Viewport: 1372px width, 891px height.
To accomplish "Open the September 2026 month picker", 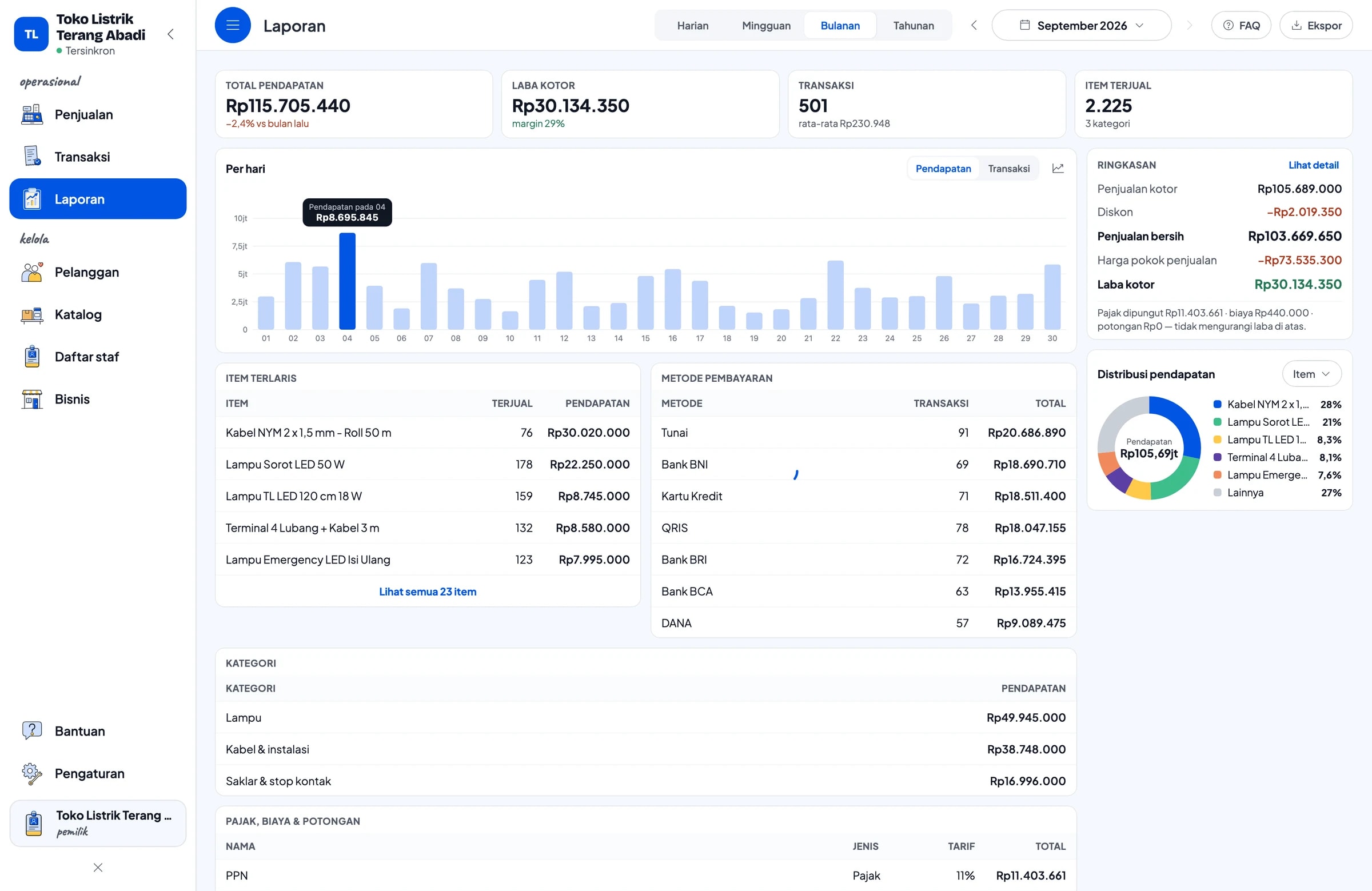I will point(1082,25).
